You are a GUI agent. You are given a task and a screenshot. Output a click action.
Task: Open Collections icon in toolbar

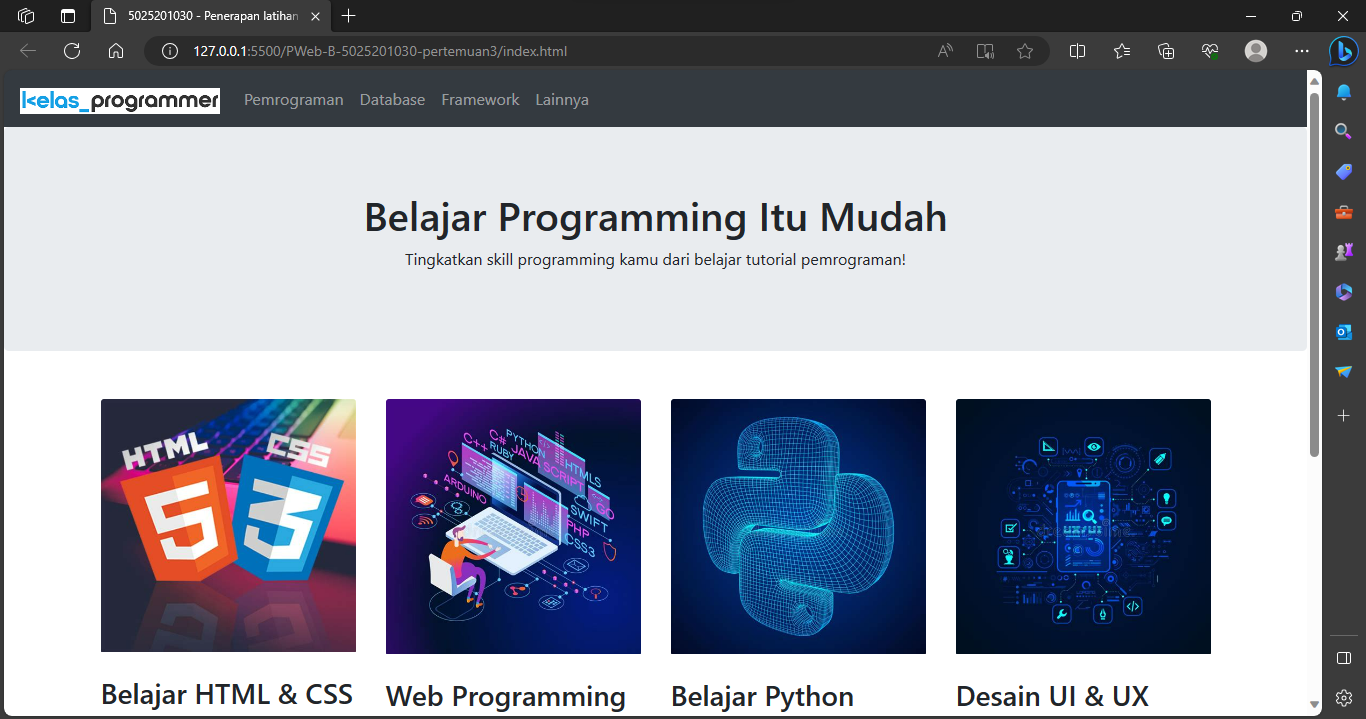1166,51
